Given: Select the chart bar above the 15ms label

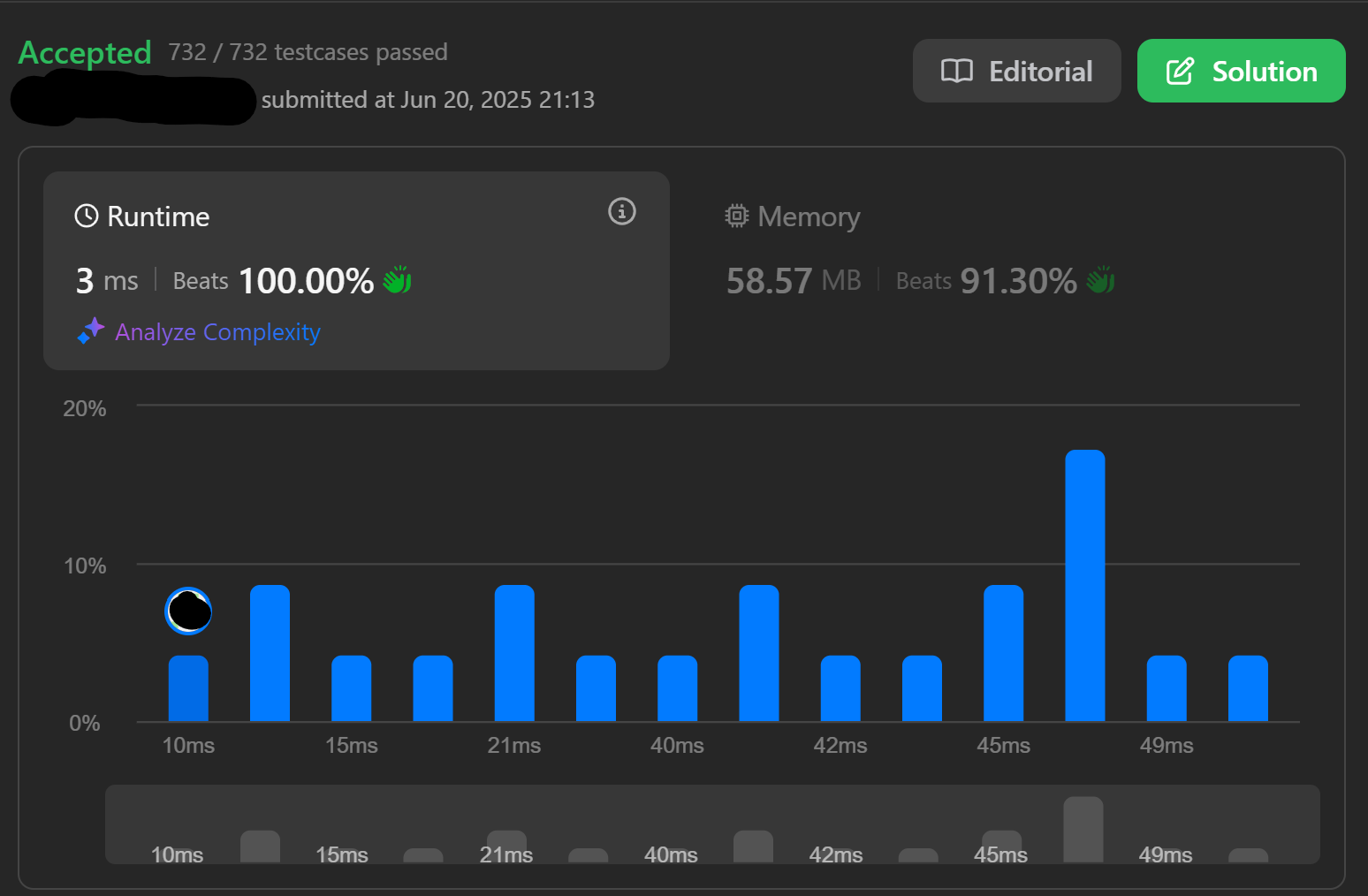Looking at the screenshot, I should point(352,688).
